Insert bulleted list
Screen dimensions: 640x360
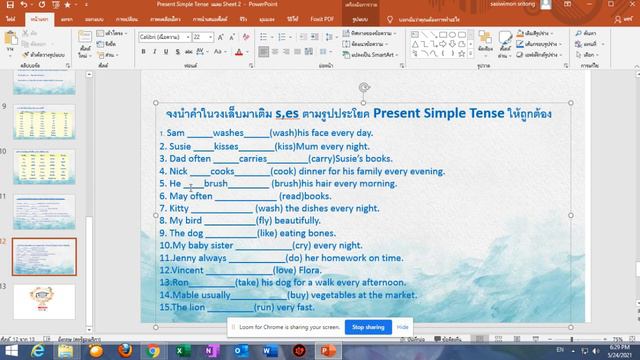tap(263, 37)
